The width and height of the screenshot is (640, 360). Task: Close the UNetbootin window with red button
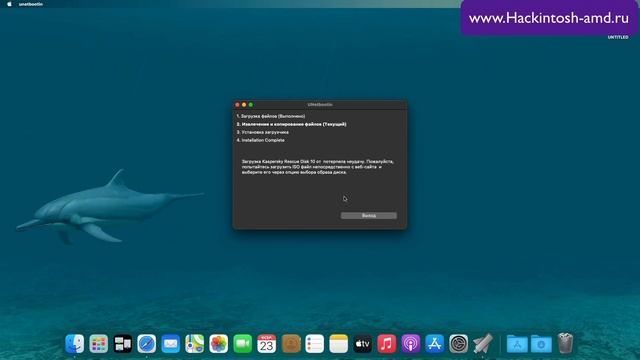[238, 105]
